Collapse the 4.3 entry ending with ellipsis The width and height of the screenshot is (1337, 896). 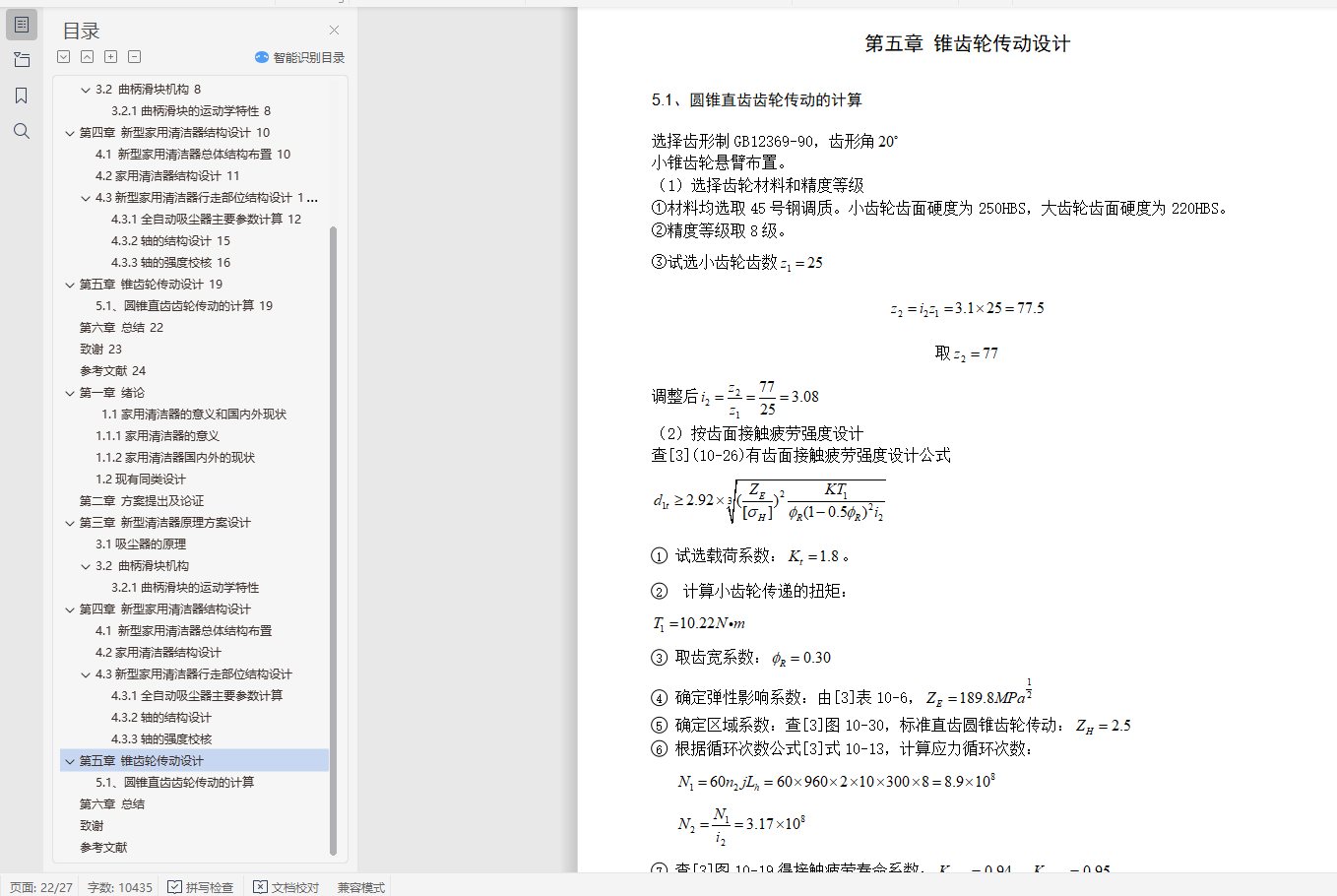[x=86, y=198]
